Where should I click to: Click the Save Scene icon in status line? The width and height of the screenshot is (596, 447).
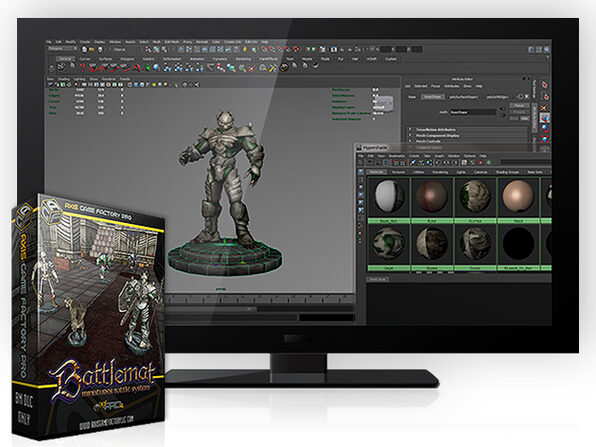(x=100, y=49)
